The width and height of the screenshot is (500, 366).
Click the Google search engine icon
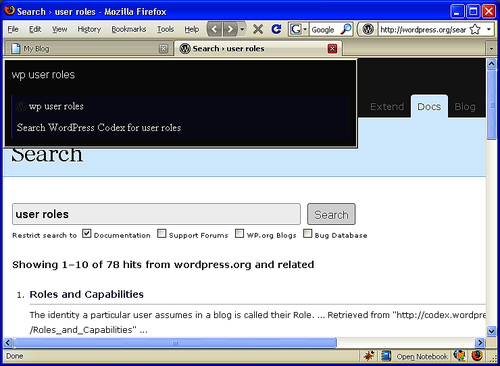295,29
